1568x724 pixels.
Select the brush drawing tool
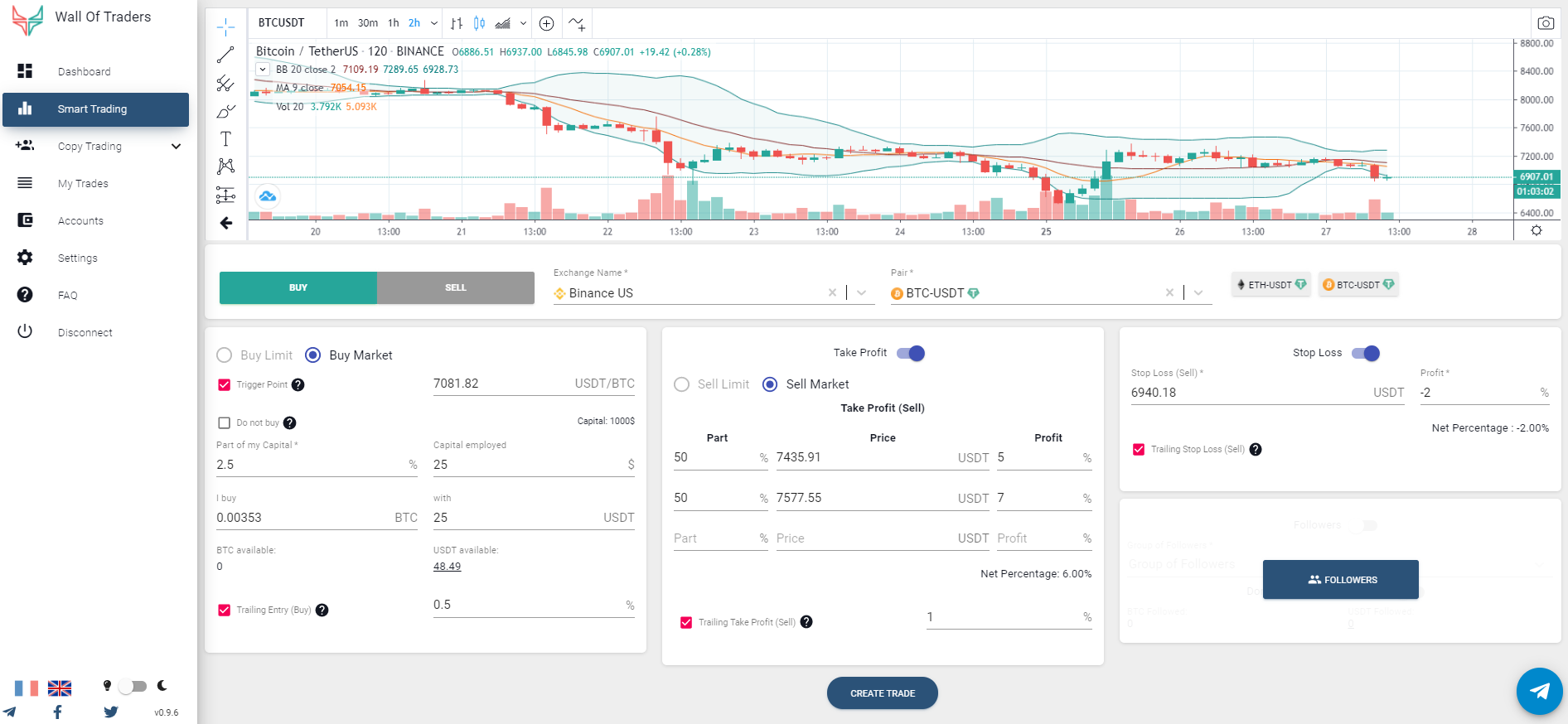(x=225, y=111)
